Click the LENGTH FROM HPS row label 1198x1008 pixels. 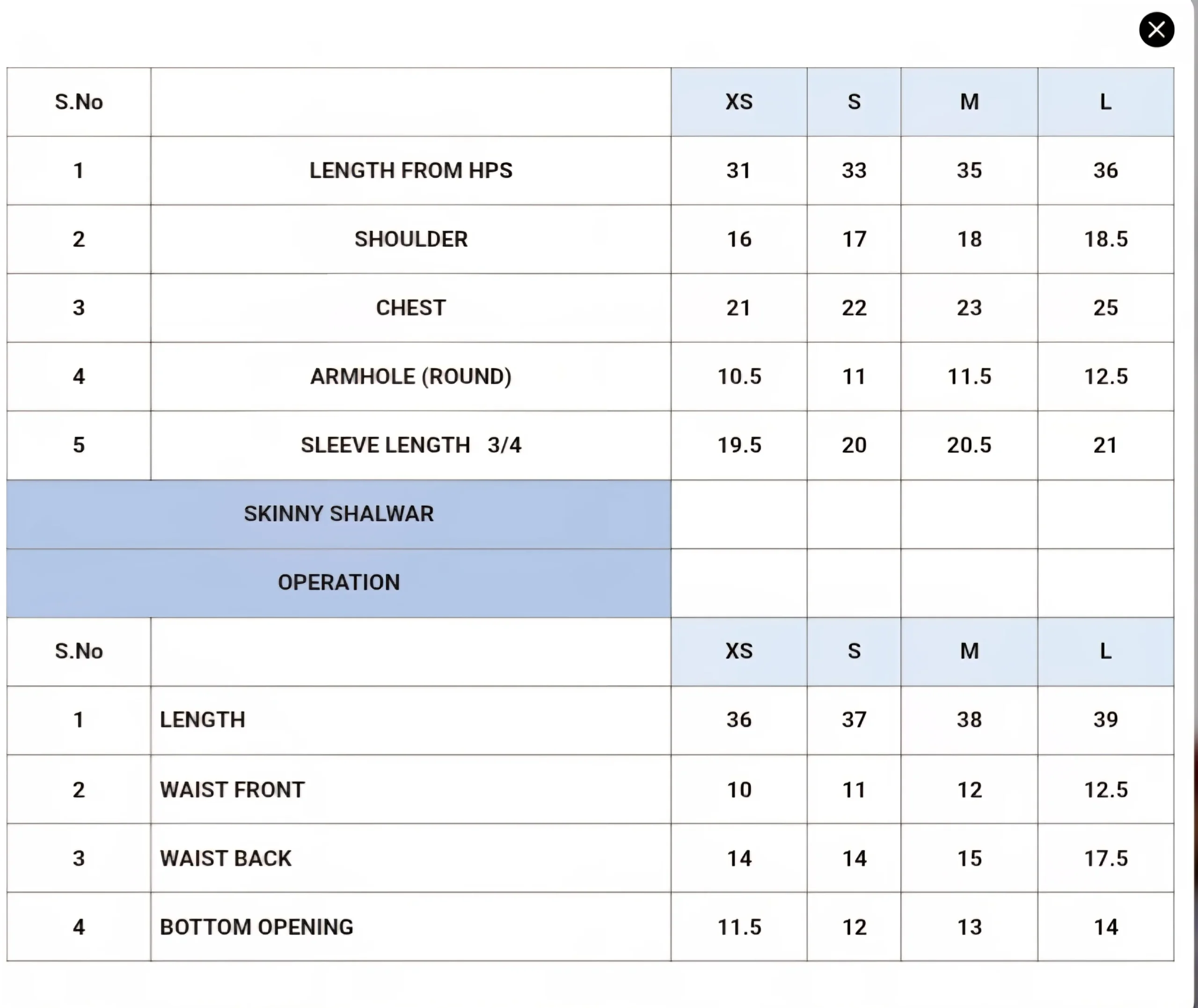(x=411, y=170)
